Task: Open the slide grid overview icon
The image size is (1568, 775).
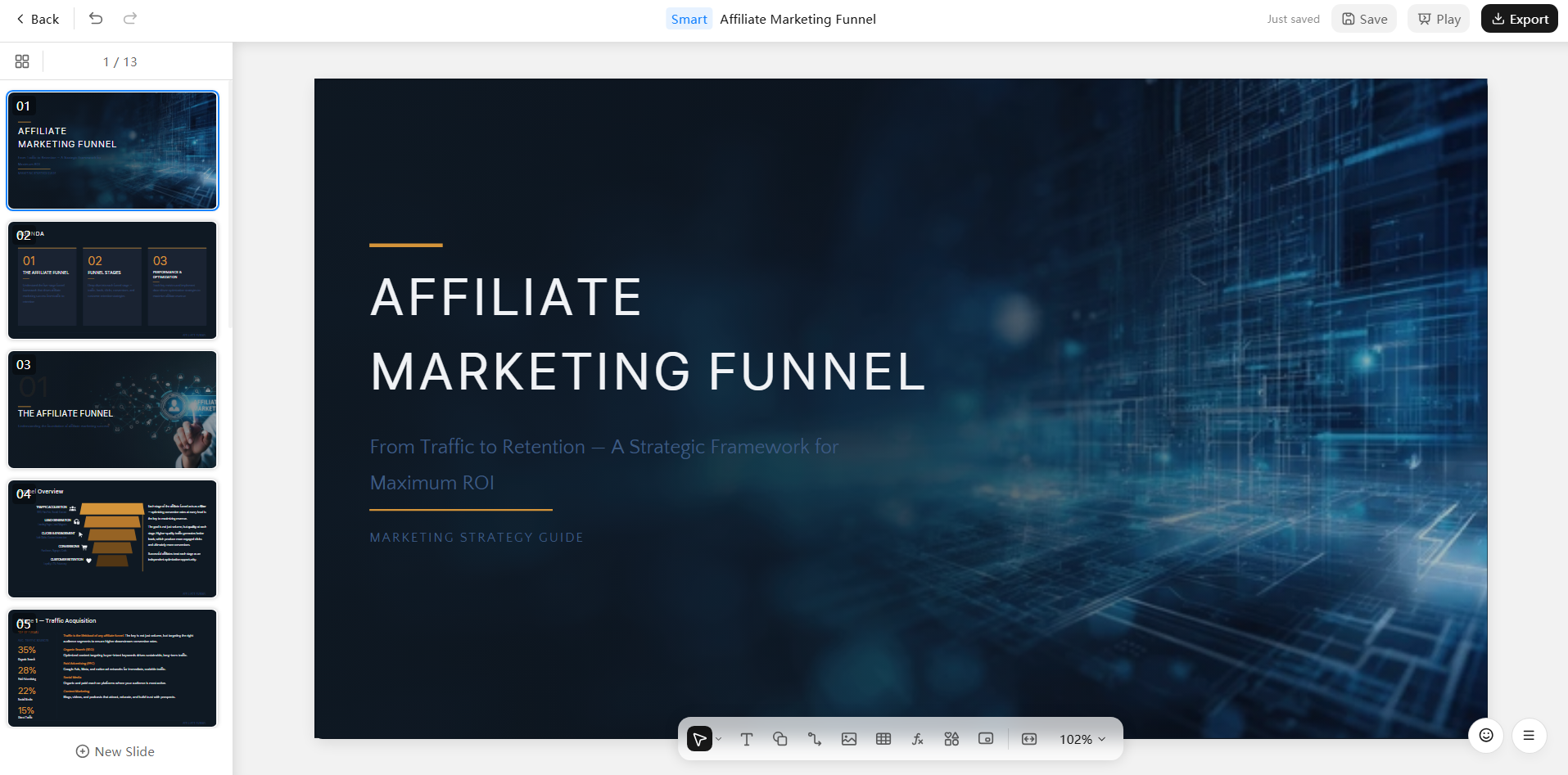Action: tap(22, 61)
